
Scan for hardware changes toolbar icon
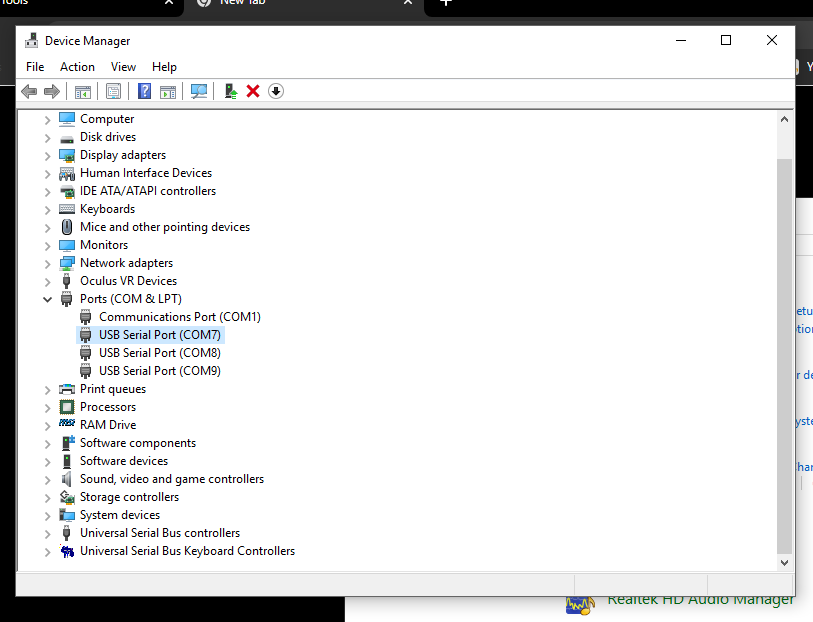click(199, 92)
